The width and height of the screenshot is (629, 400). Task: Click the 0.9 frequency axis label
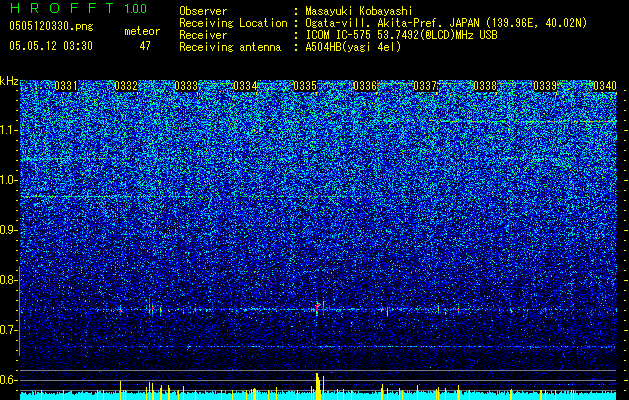(x=9, y=230)
